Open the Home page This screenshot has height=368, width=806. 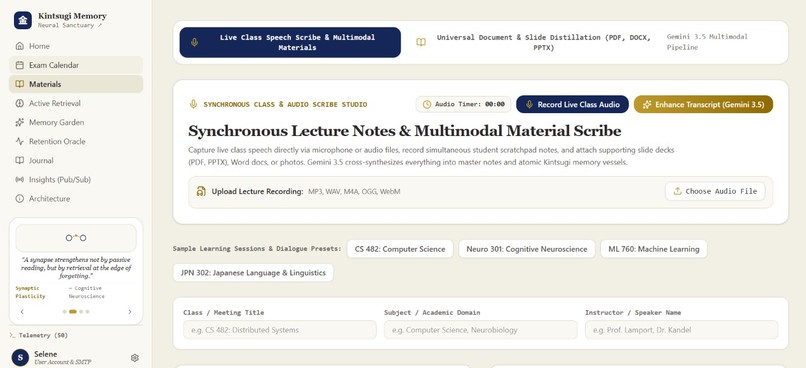tap(76, 46)
